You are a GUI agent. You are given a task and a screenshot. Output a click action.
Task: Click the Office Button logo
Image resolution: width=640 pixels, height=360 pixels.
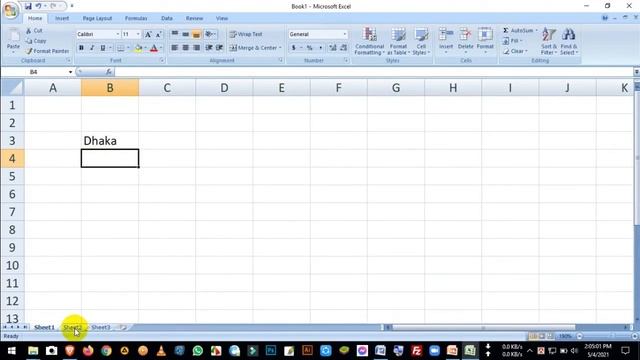pos(11,10)
